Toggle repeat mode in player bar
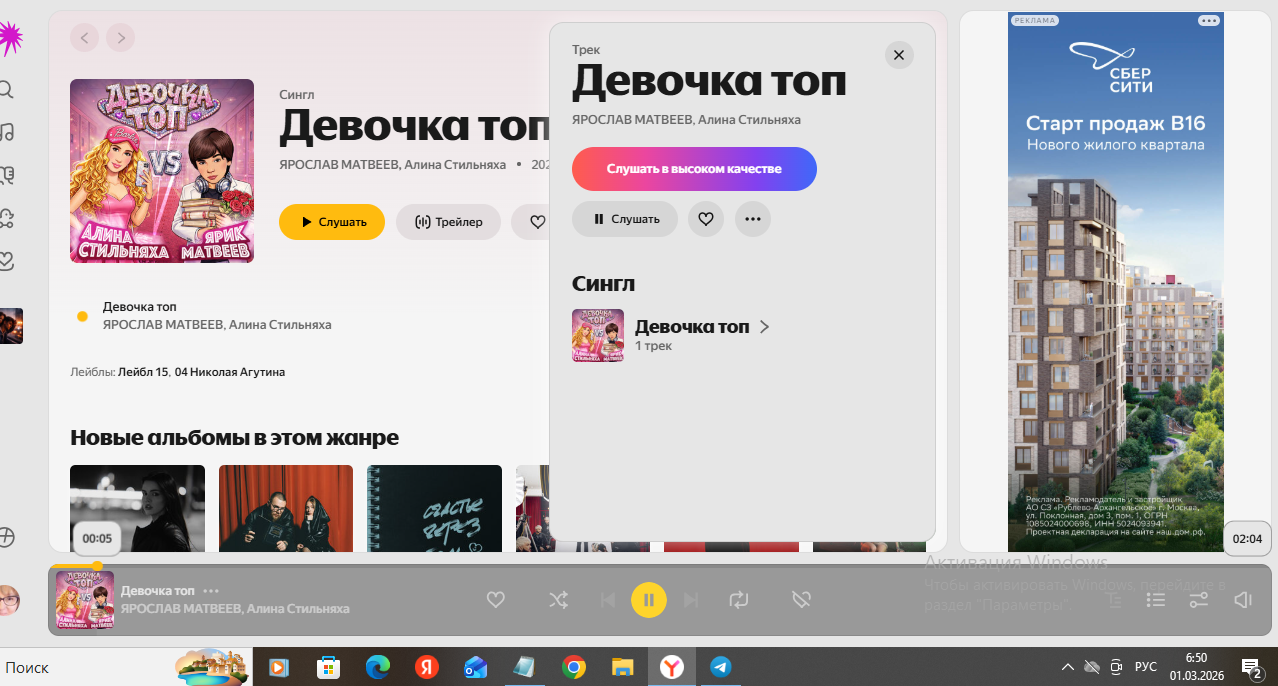 (739, 600)
